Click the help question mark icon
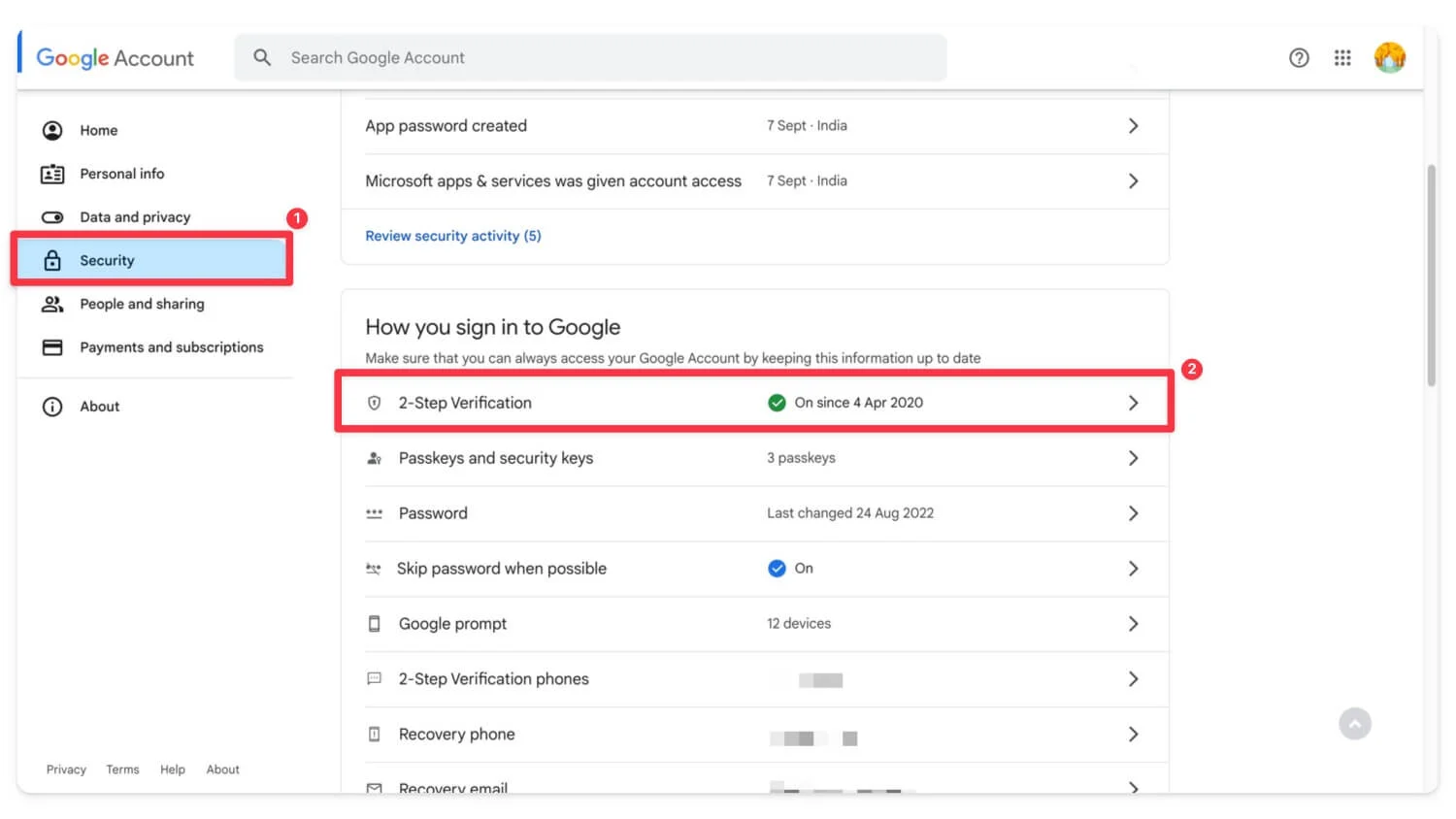The image size is (1456, 819). click(x=1299, y=58)
